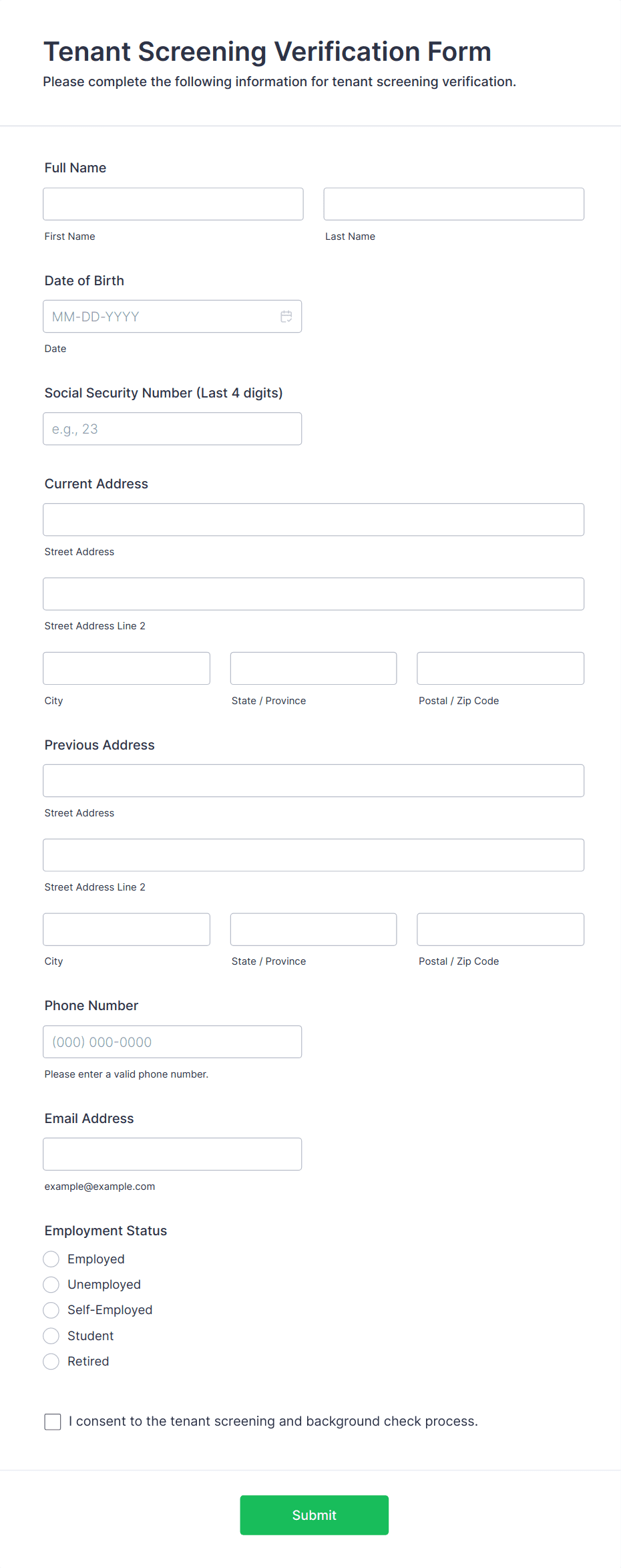Focus Current Address Street Address Line 2
The height and width of the screenshot is (1568, 621).
(x=313, y=594)
